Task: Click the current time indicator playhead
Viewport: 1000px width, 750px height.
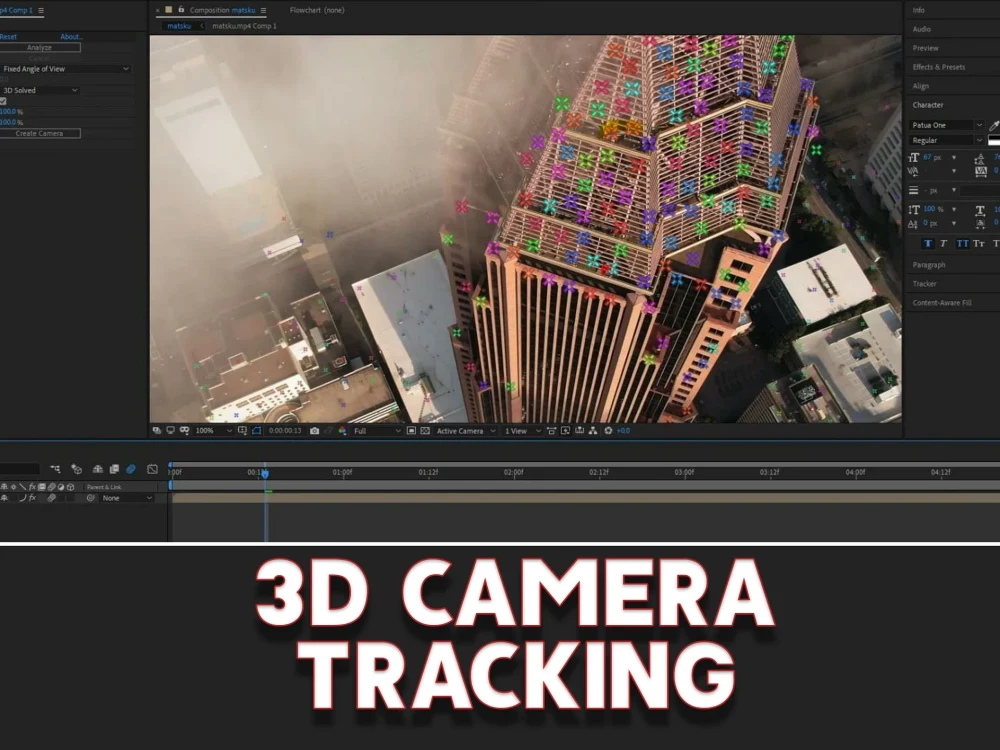Action: coord(265,473)
